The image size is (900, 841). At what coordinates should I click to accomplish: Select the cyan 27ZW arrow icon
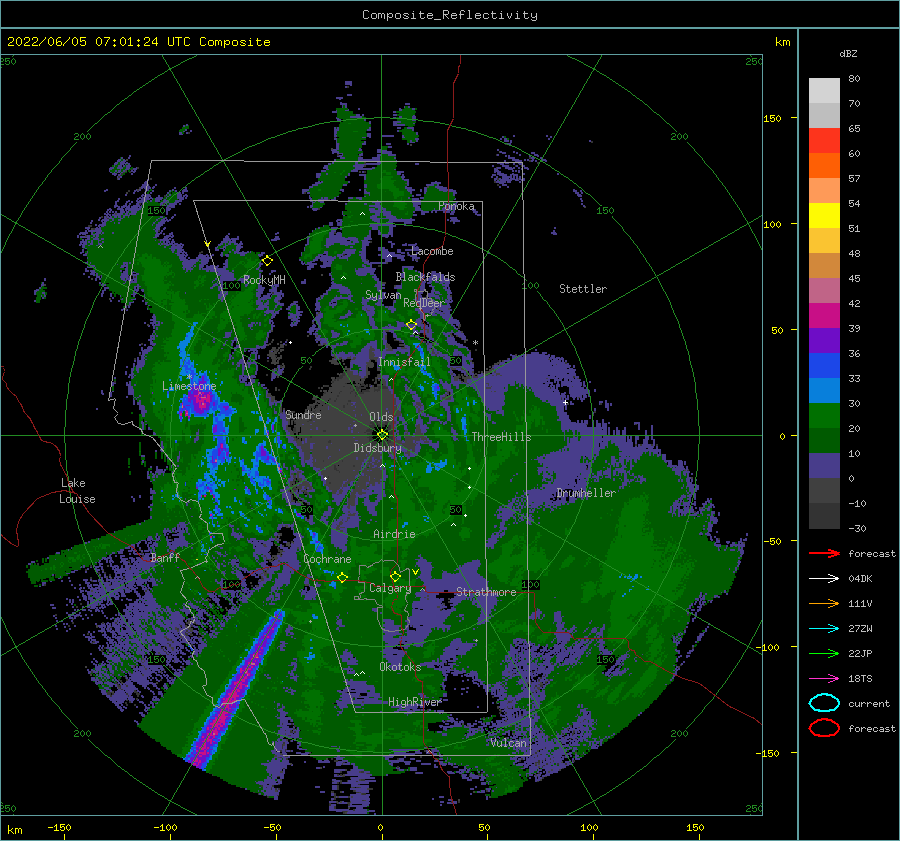(x=824, y=629)
